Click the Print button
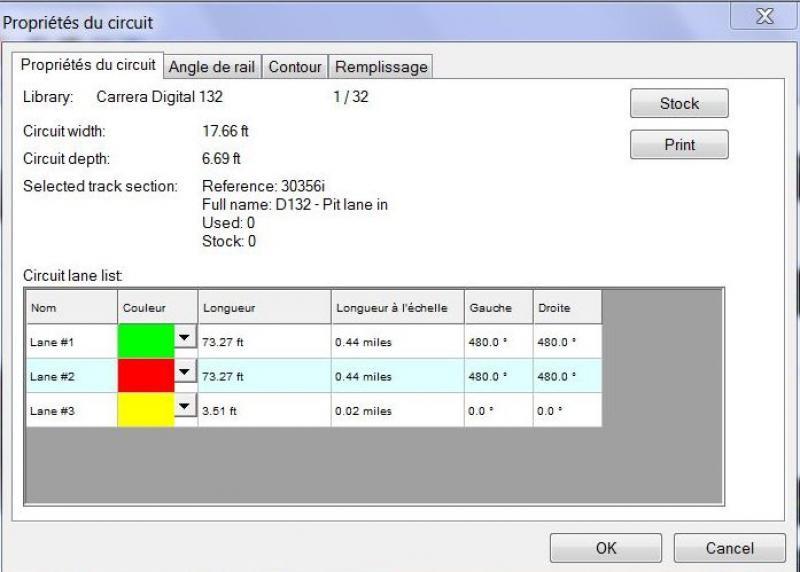This screenshot has height=572, width=800. pyautogui.click(x=679, y=145)
